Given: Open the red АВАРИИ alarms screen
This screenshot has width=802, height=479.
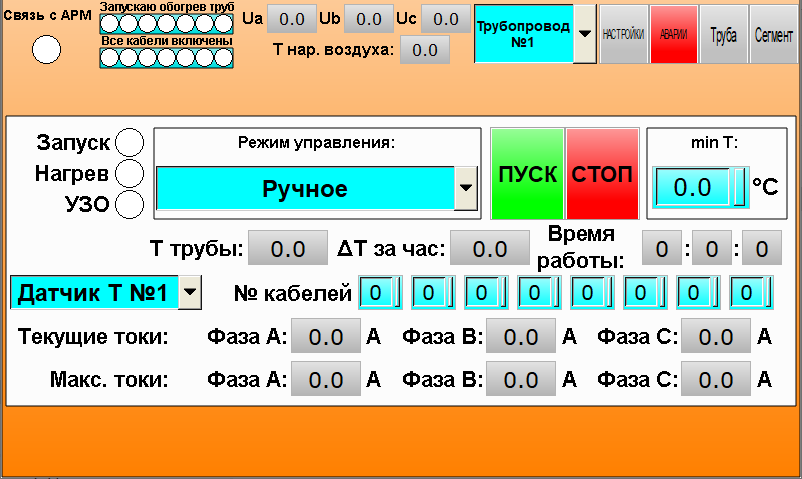Looking at the screenshot, I should coord(673,33).
